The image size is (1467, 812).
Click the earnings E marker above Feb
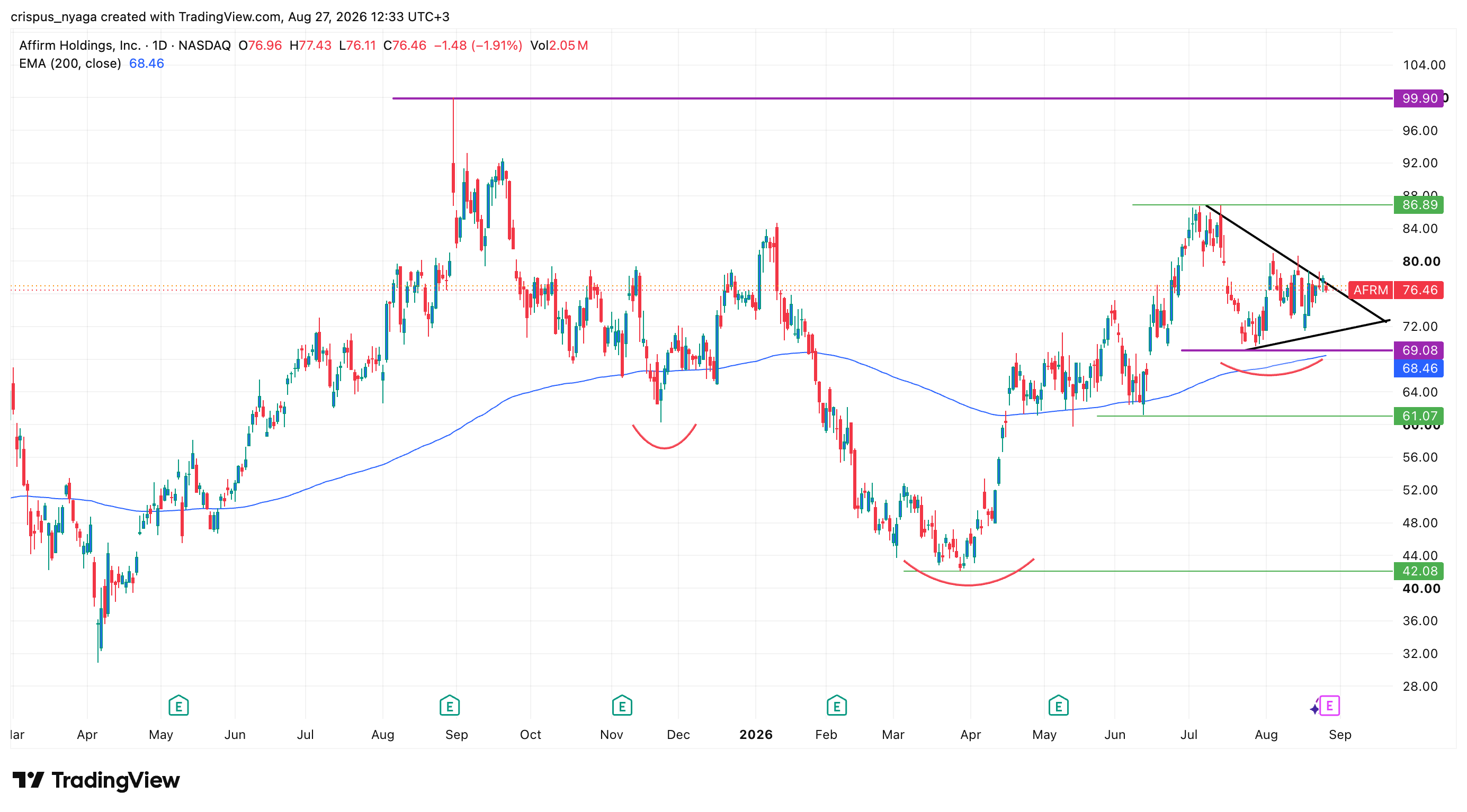click(x=836, y=706)
